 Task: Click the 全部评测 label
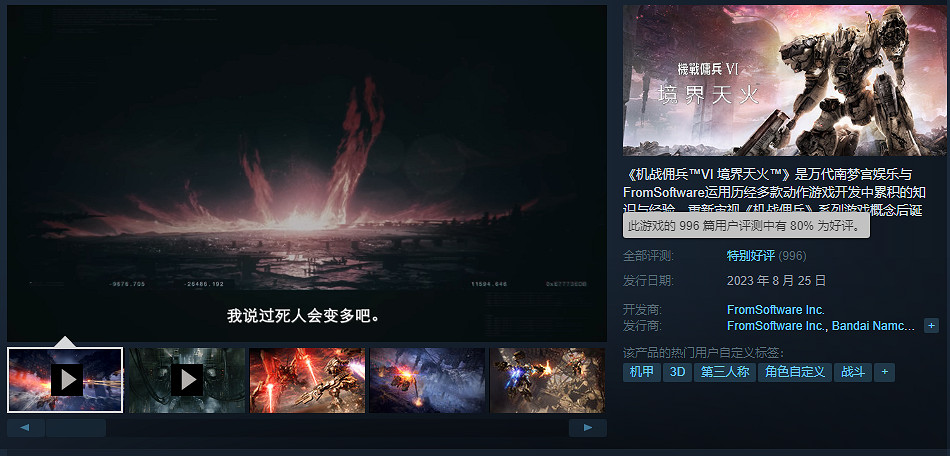(x=648, y=256)
